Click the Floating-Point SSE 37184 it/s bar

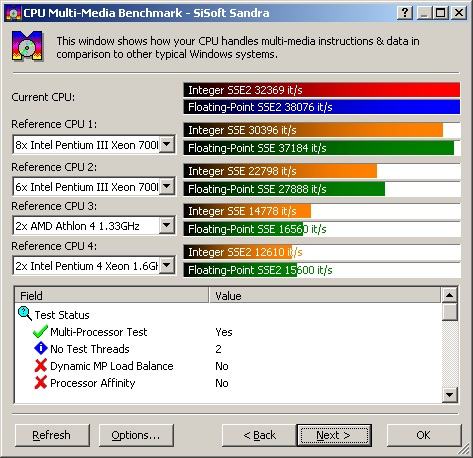(319, 148)
